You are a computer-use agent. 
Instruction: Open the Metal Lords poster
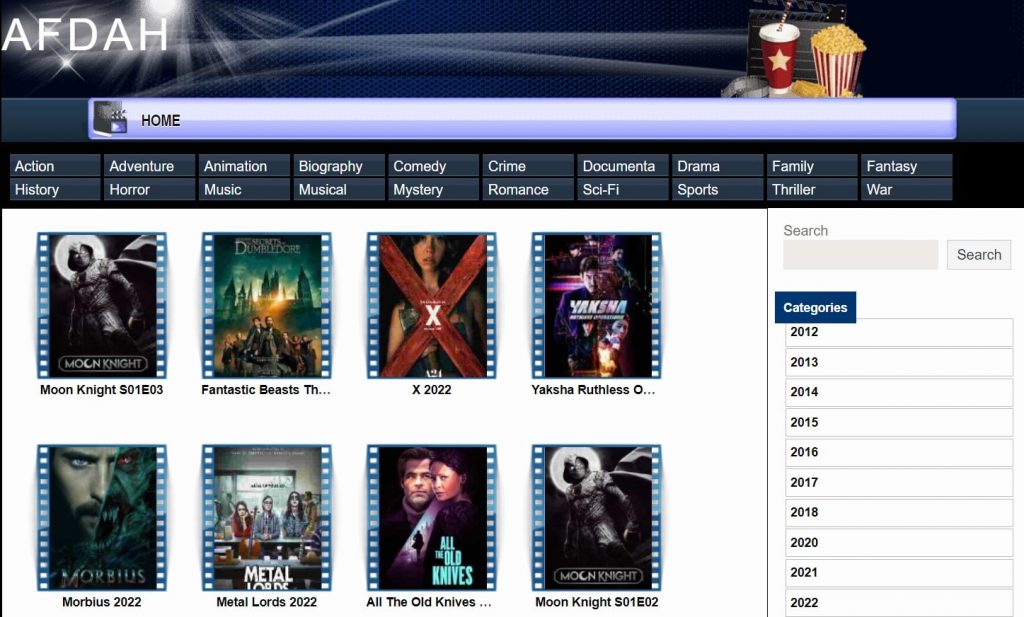pyautogui.click(x=266, y=518)
